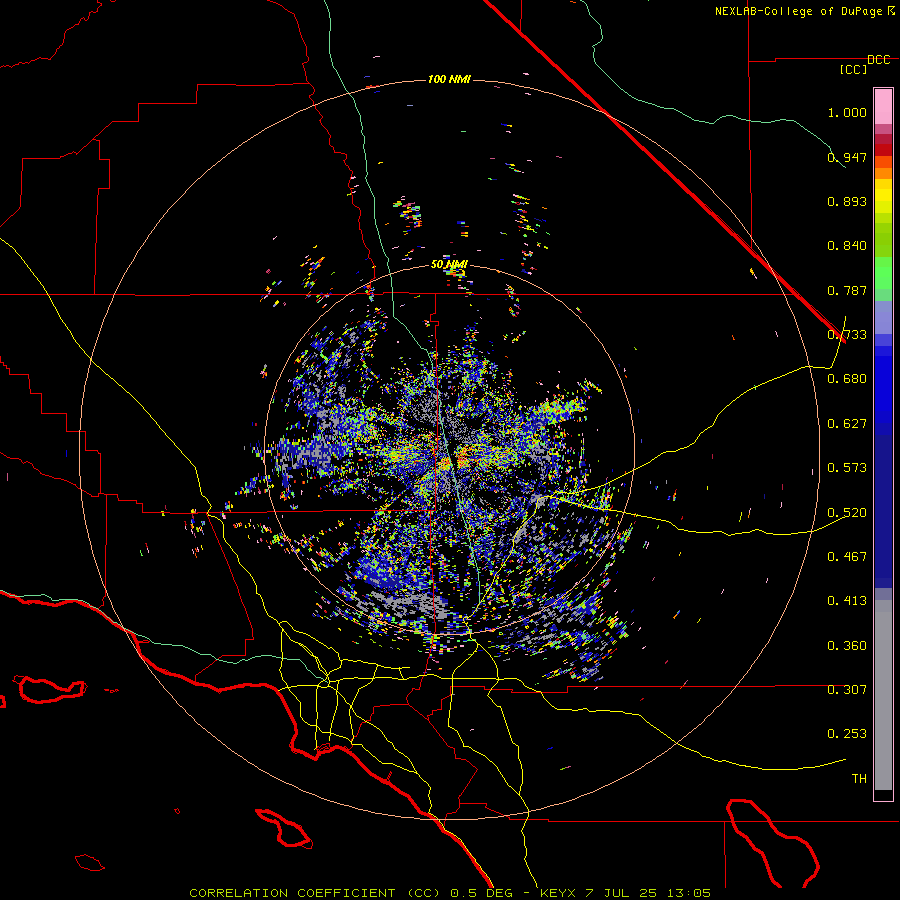Select the 0.520 scale value

point(847,513)
